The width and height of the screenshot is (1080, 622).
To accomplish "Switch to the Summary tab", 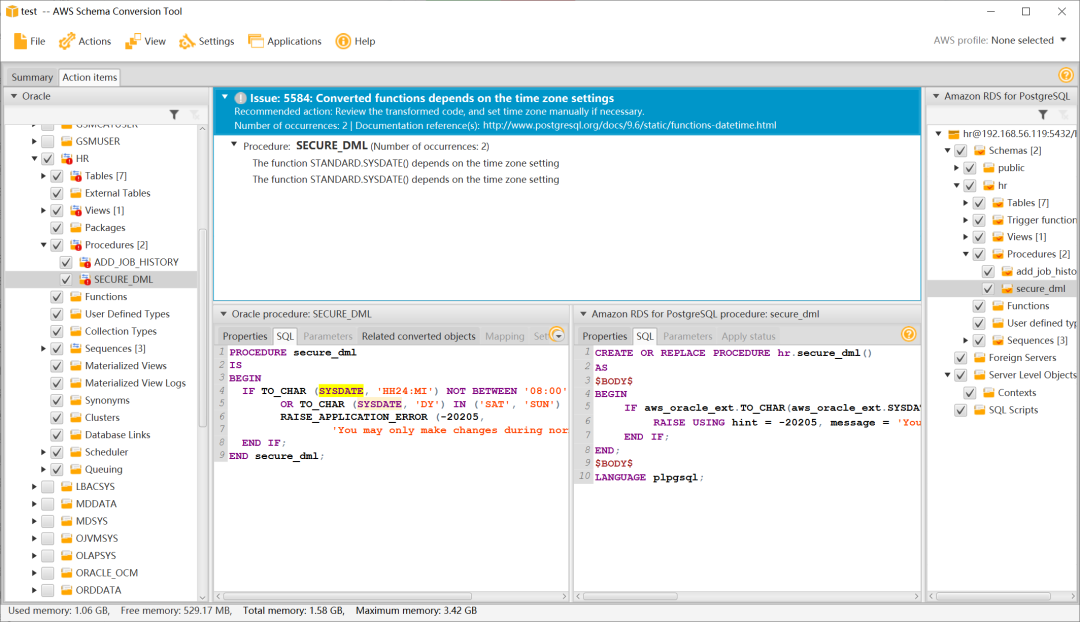I will [x=32, y=77].
